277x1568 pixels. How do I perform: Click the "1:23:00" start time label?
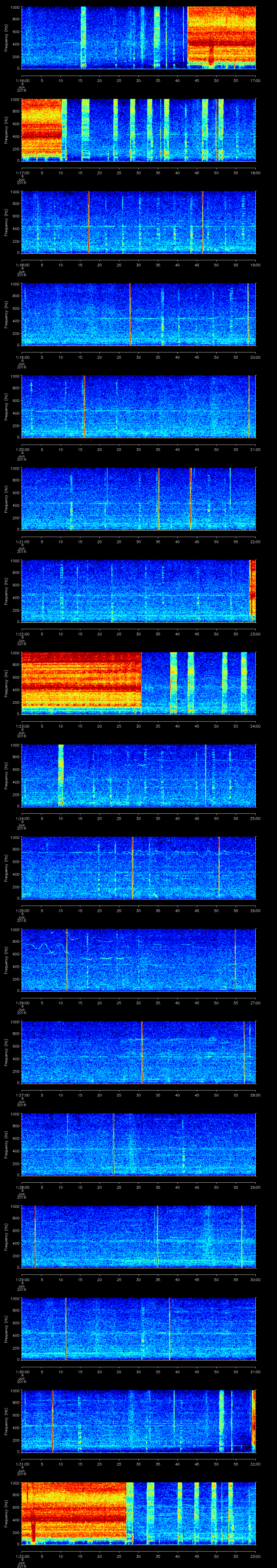(22, 726)
